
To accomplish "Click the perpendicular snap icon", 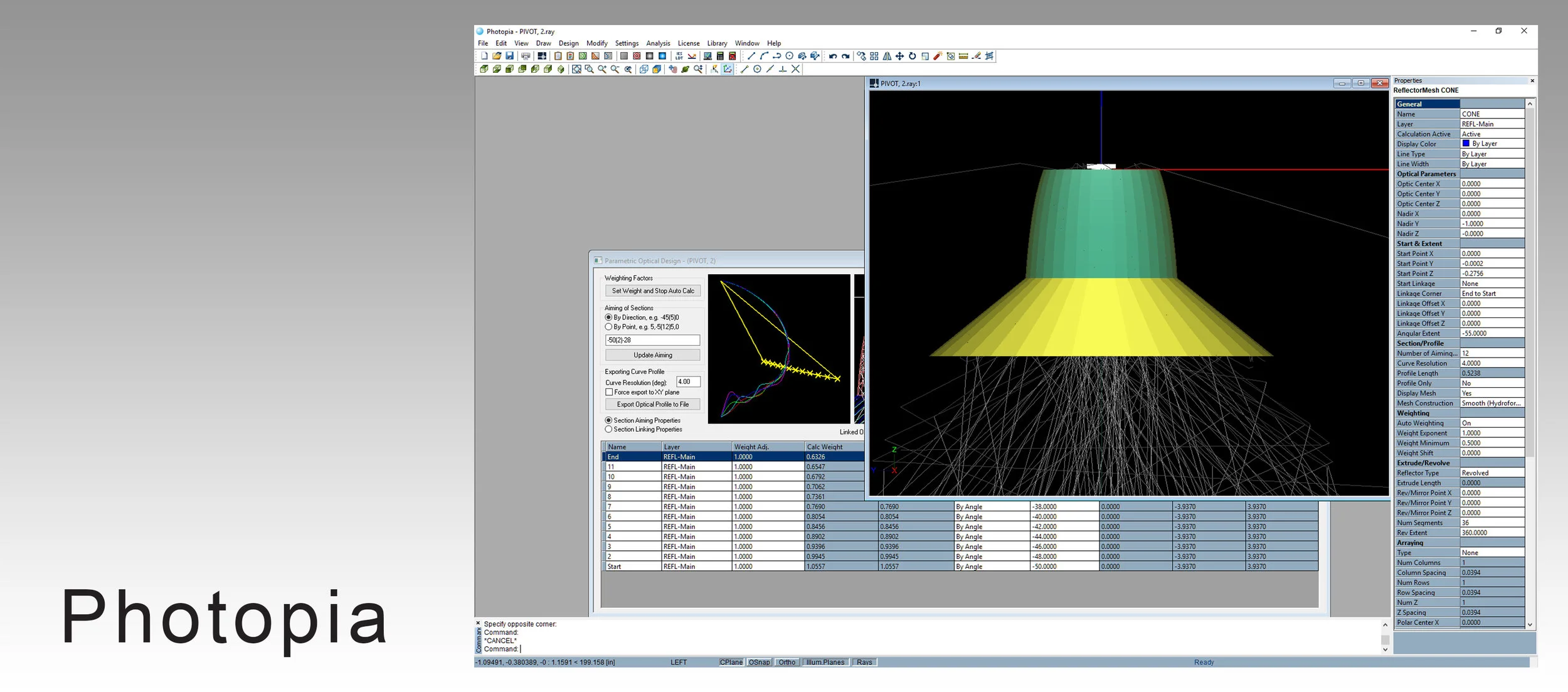I will coord(783,69).
